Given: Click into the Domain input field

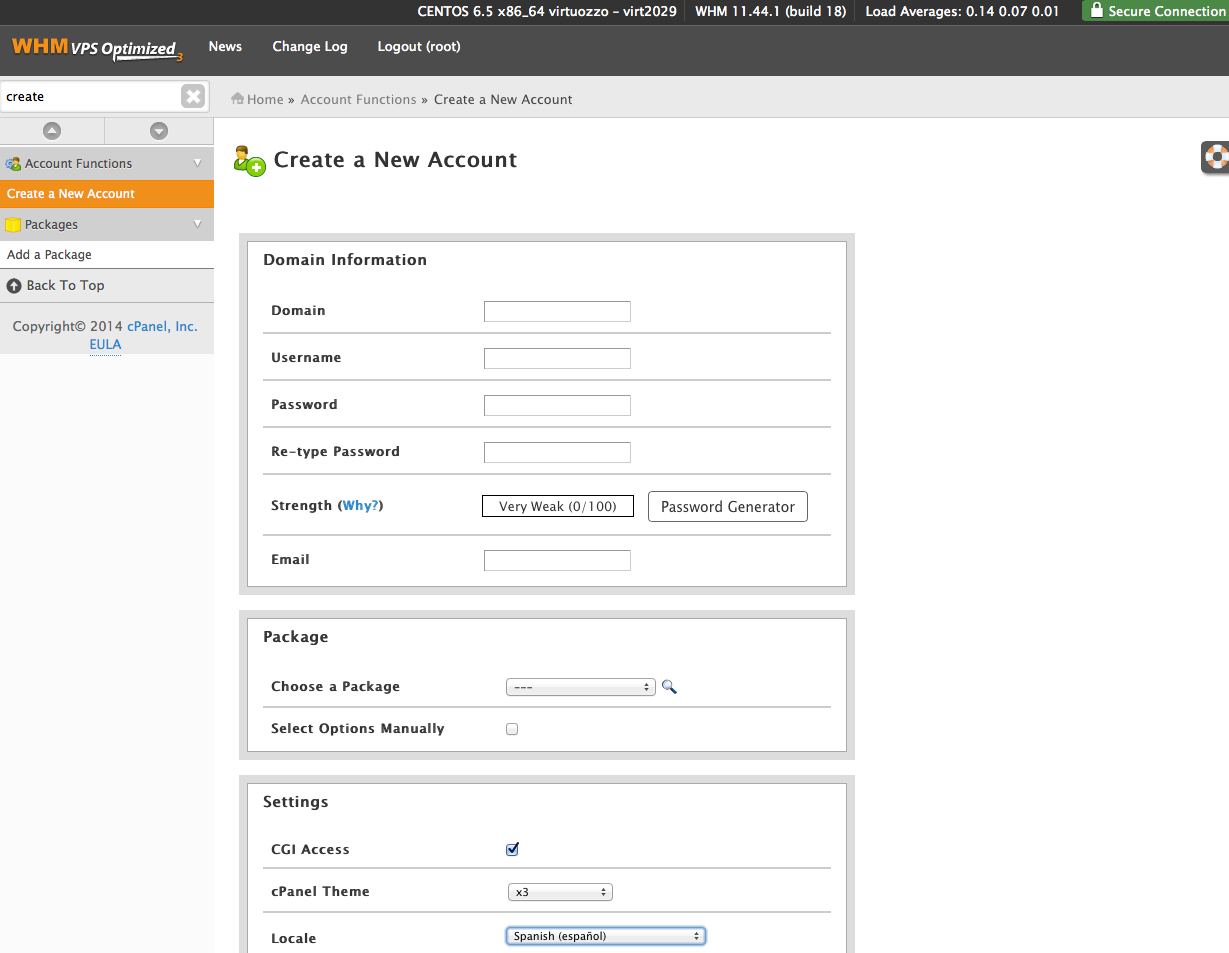Looking at the screenshot, I should [557, 311].
